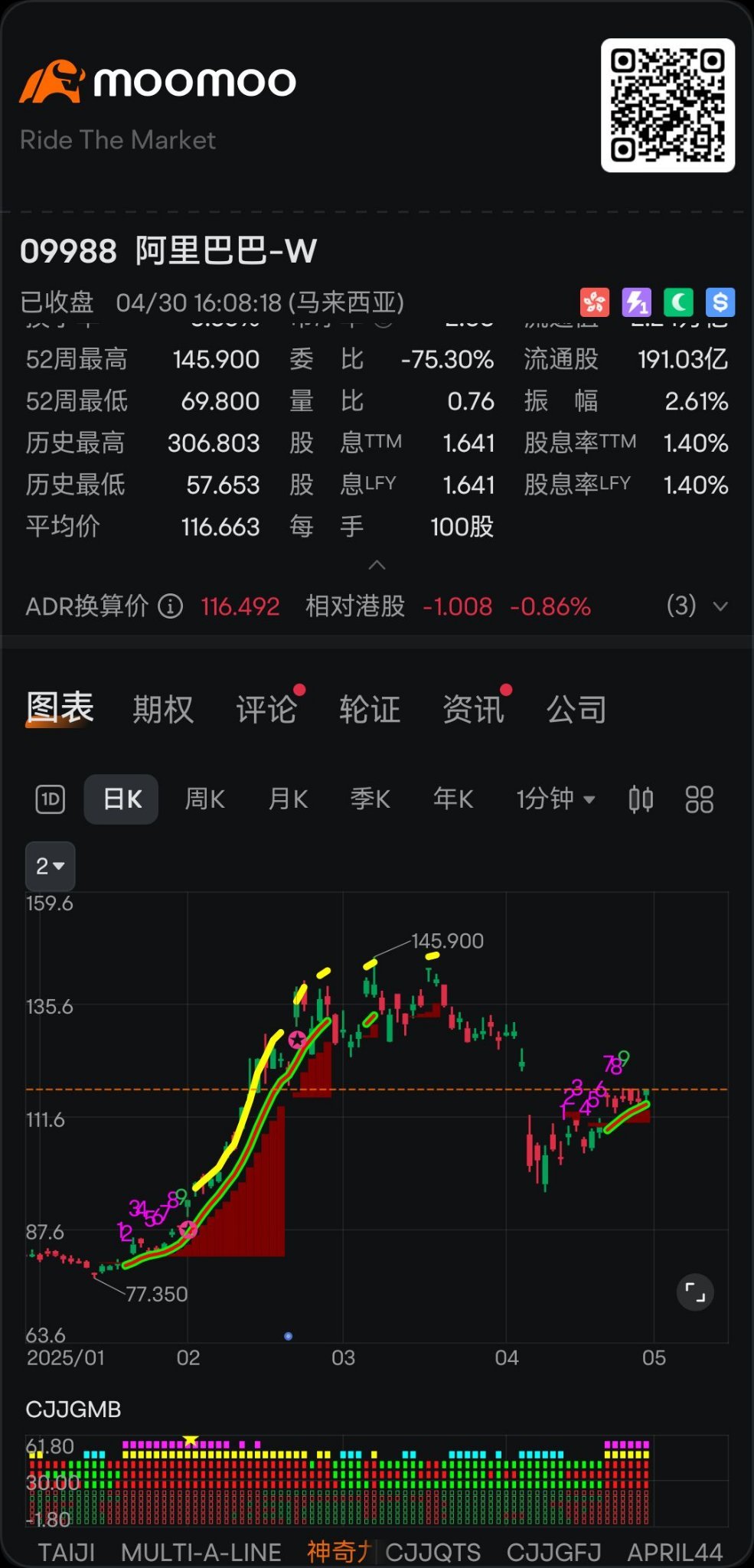The width and height of the screenshot is (754, 1568).
Task: Tap stock title 09988 阿里巴巴-W
Action: click(x=168, y=251)
